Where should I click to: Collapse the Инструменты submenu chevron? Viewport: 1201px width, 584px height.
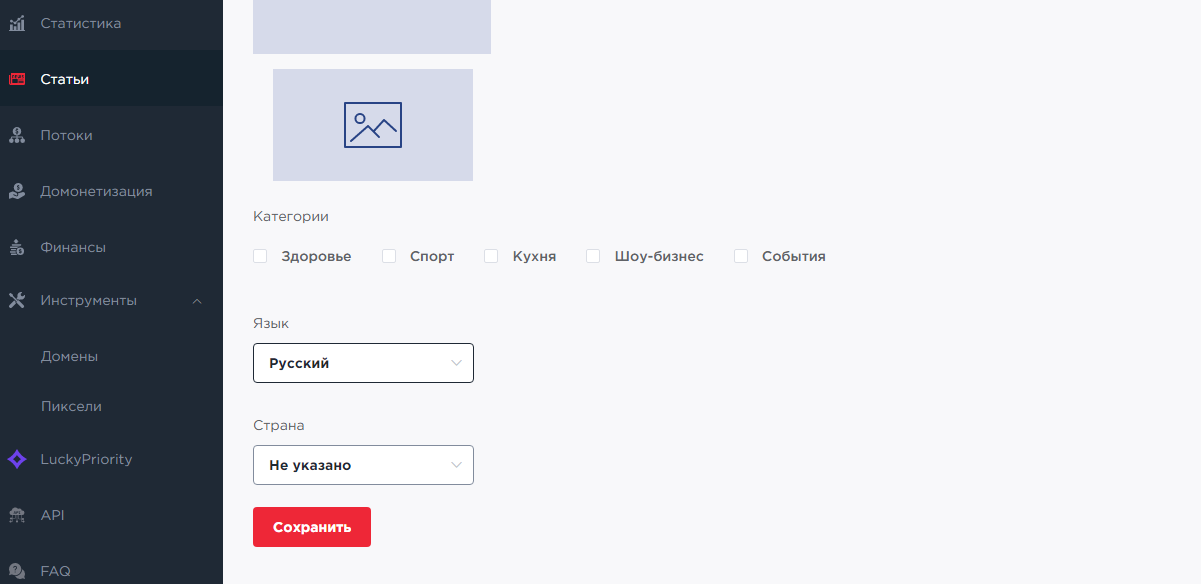coord(197,301)
